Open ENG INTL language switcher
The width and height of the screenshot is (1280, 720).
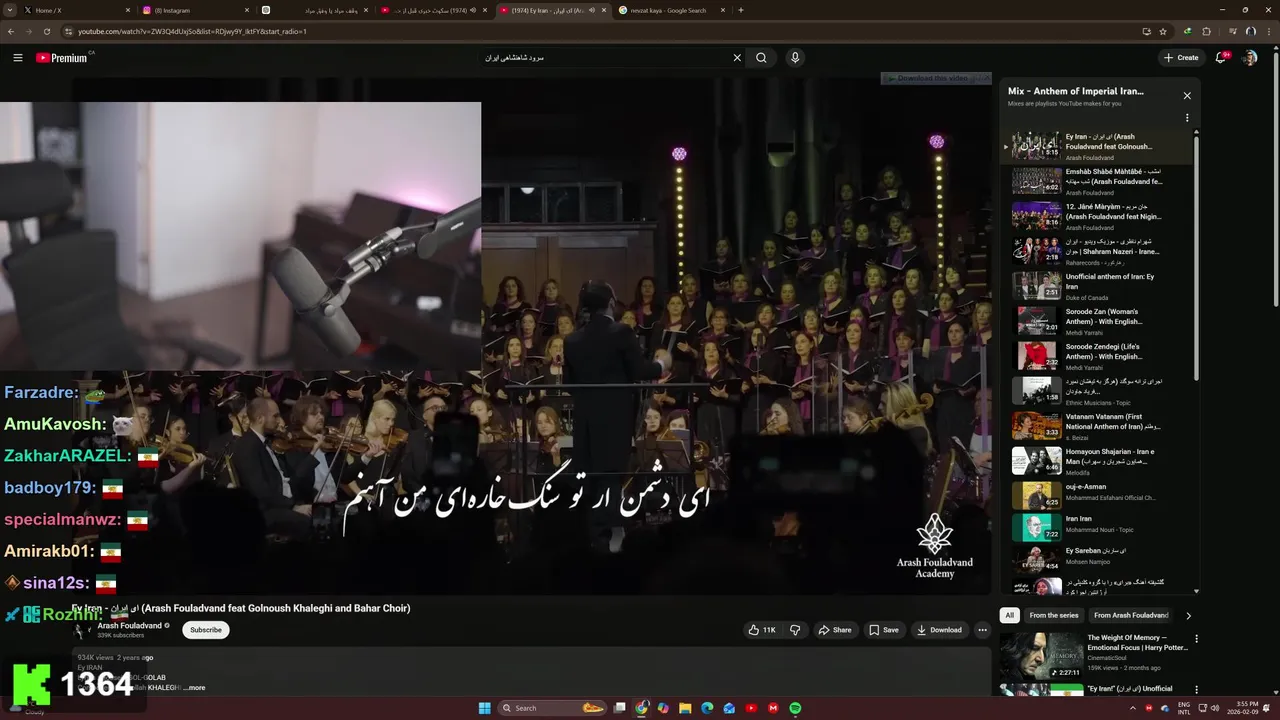point(1184,708)
